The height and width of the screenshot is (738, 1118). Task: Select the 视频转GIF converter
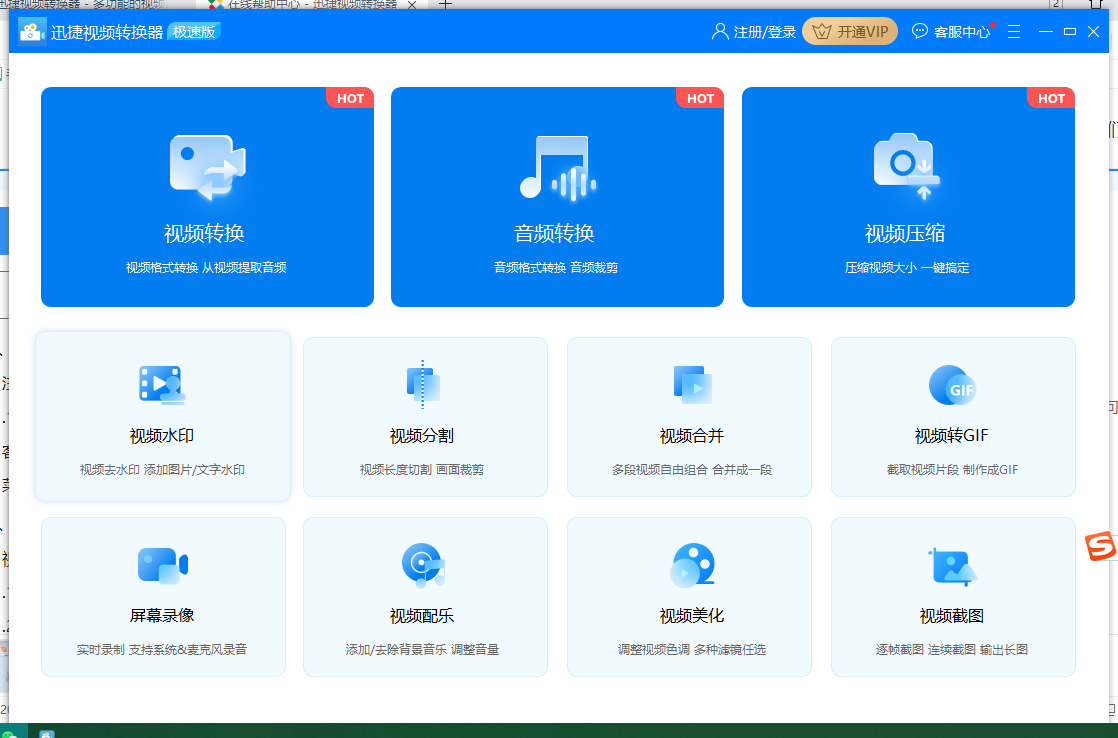pos(952,416)
